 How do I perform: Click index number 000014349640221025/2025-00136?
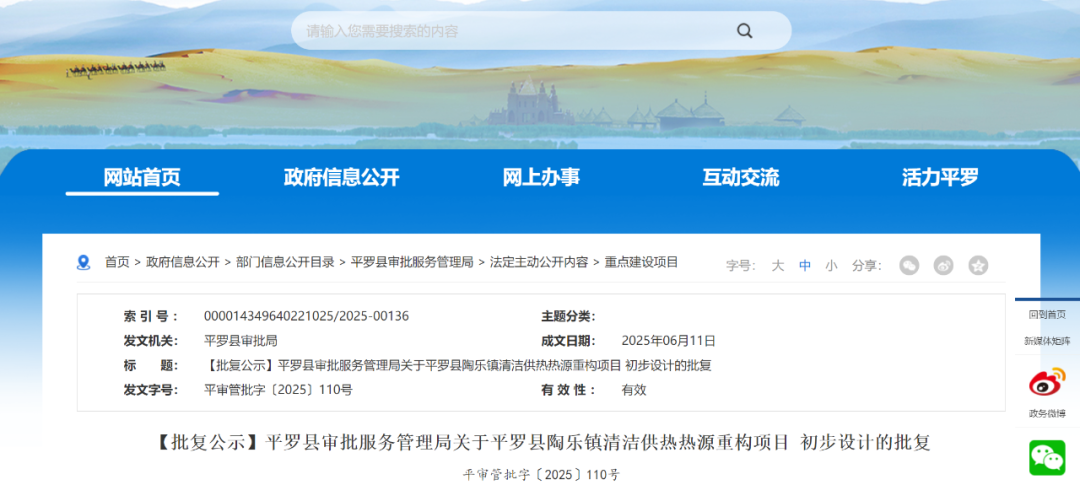pos(307,316)
